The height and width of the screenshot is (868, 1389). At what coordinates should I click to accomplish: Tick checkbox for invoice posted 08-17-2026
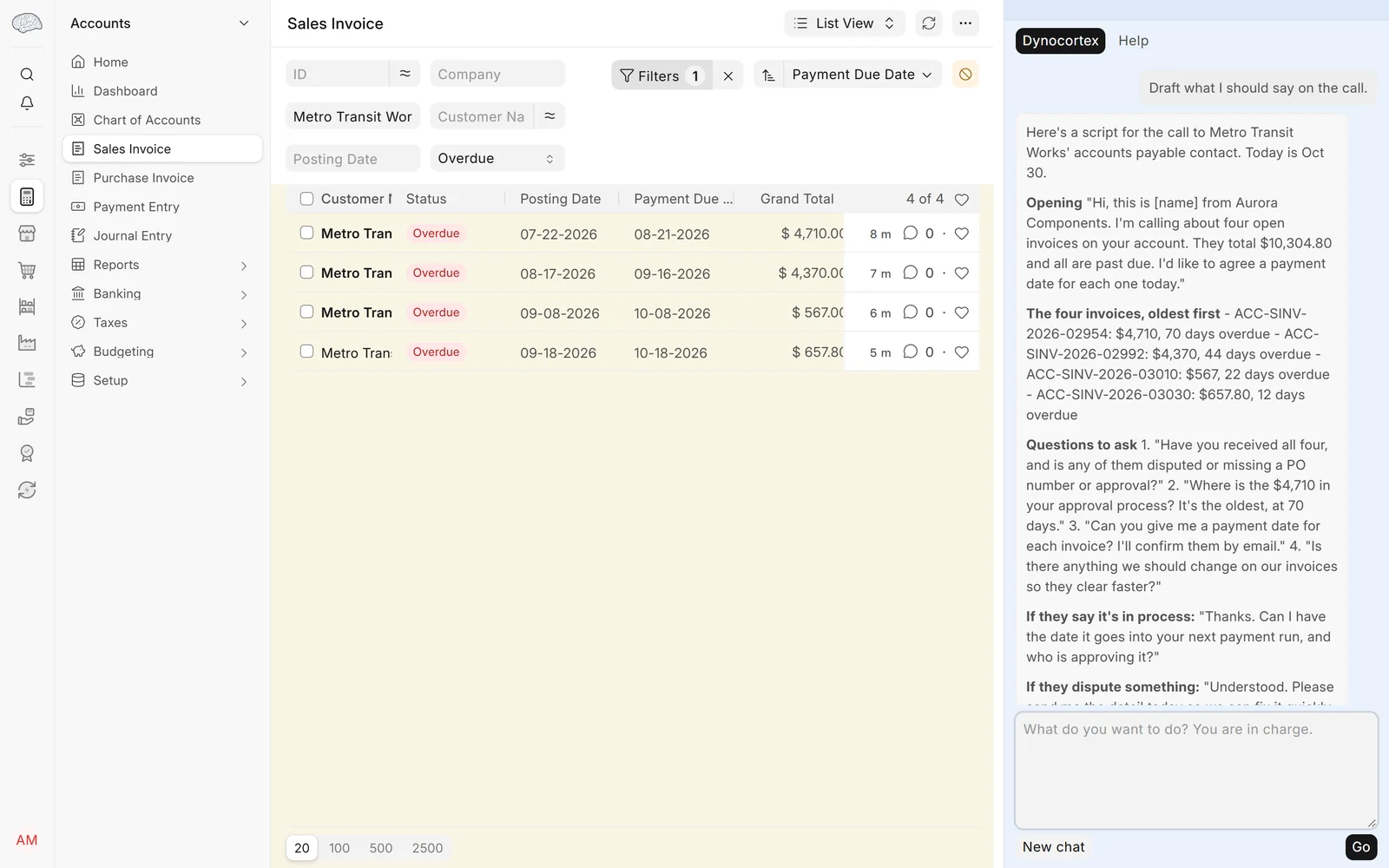(x=306, y=273)
